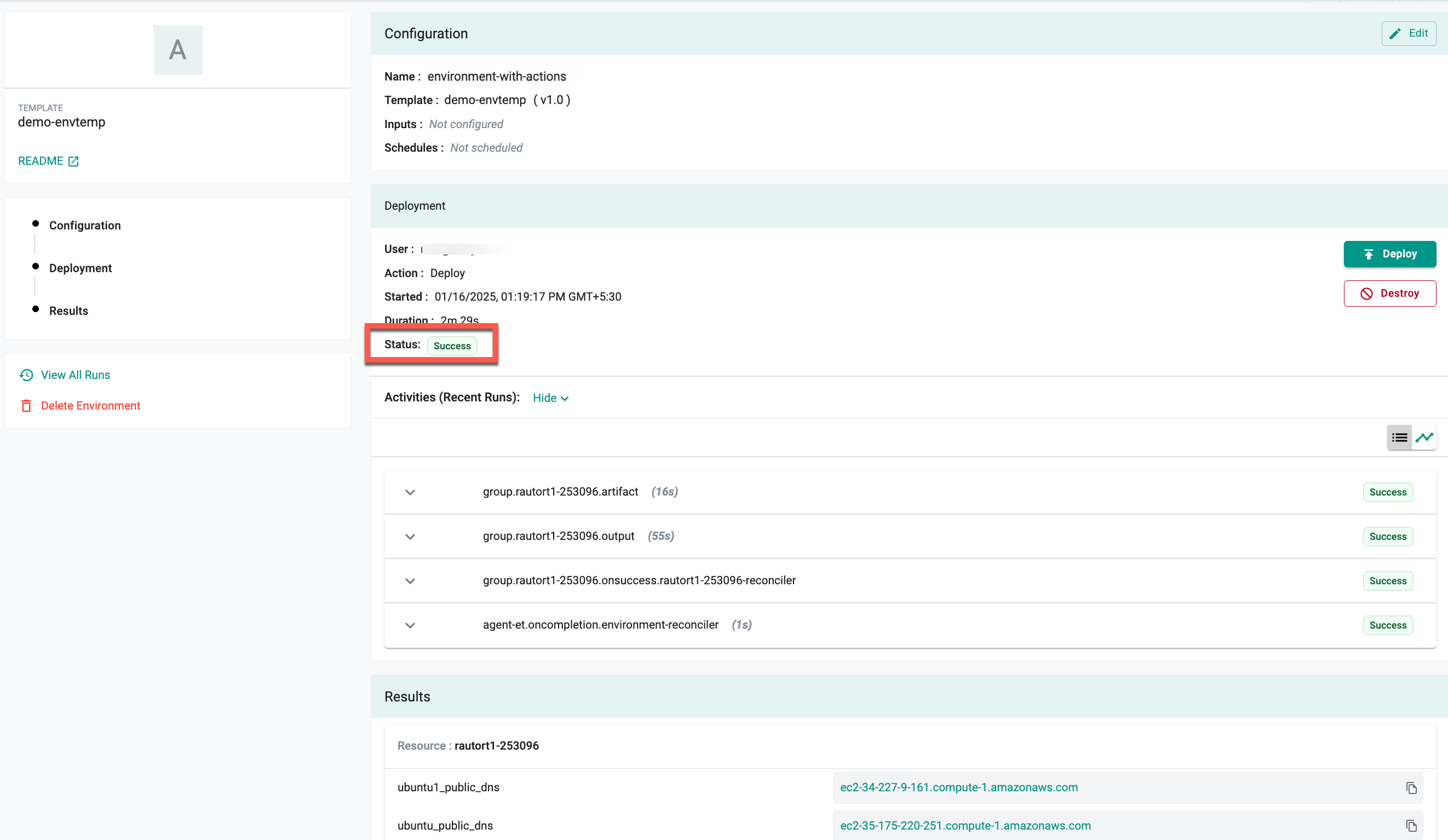
Task: Open the ec2-35-175-220-251 DNS link
Action: pos(965,826)
